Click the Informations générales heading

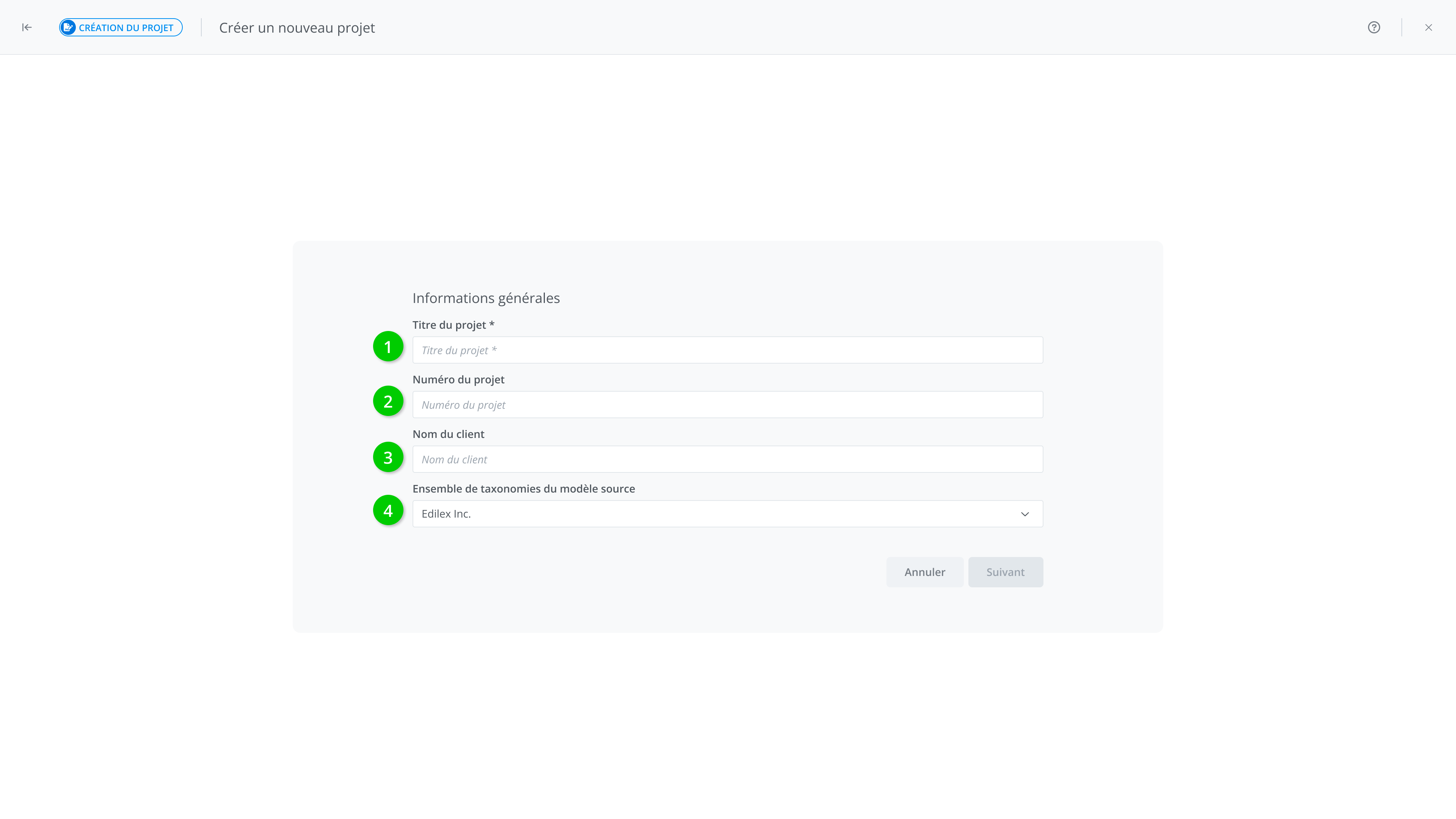pyautogui.click(x=485, y=298)
